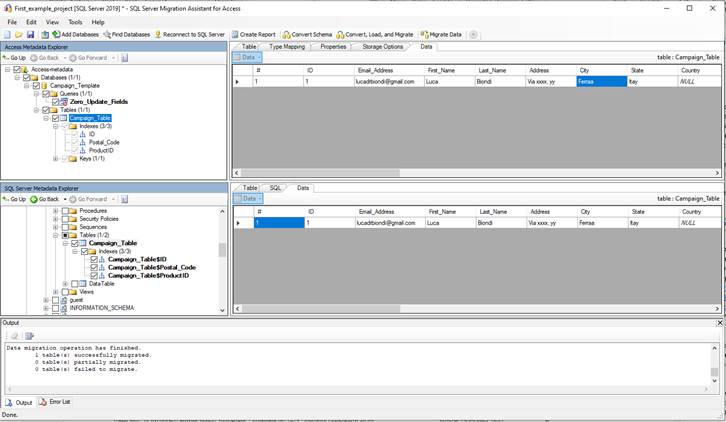The height and width of the screenshot is (422, 726).
Task: Collapse the Indexes (3/3) node in Access tree
Action: tap(56, 126)
